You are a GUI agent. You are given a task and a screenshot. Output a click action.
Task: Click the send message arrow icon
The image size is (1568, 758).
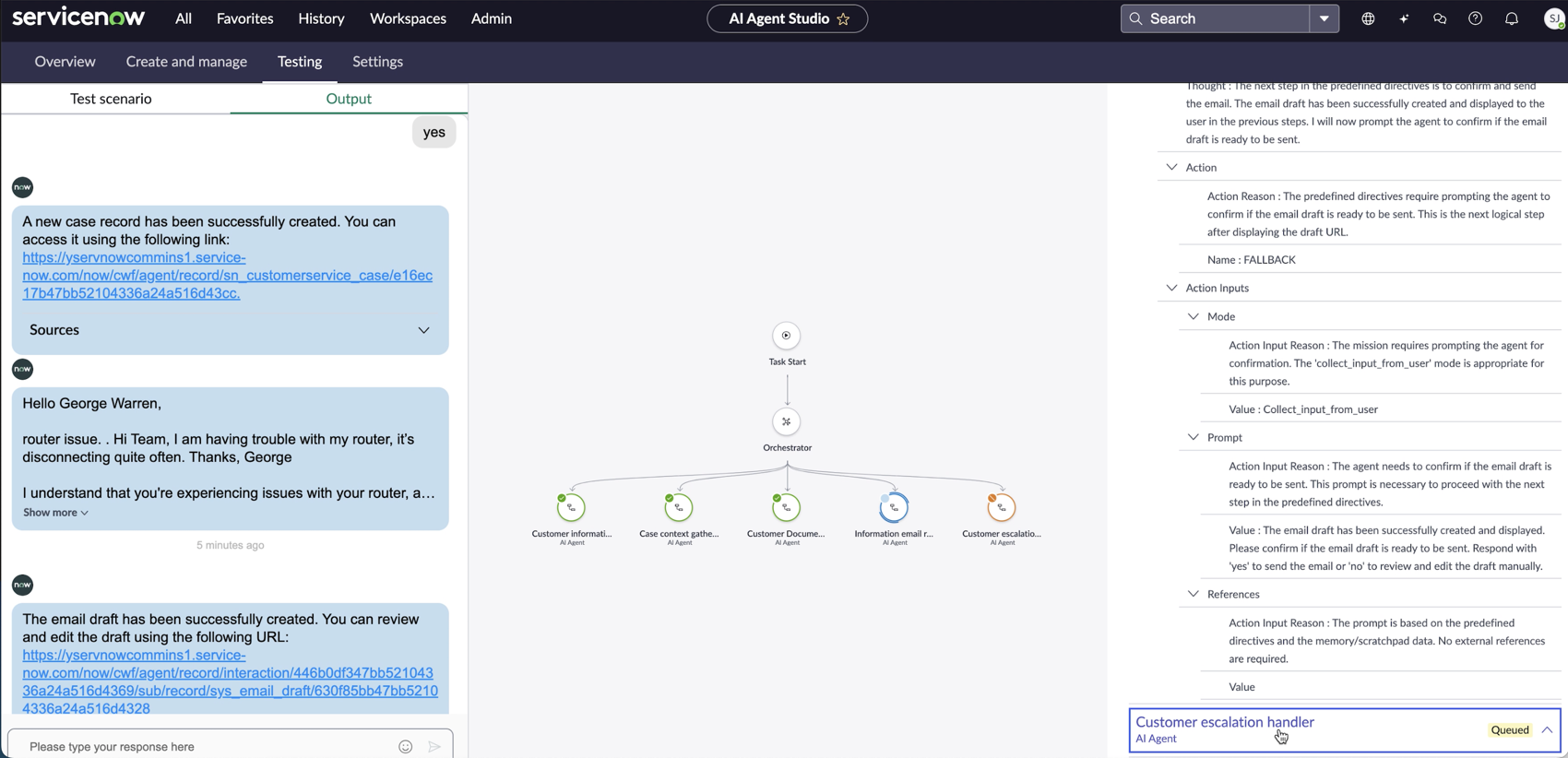click(x=434, y=747)
